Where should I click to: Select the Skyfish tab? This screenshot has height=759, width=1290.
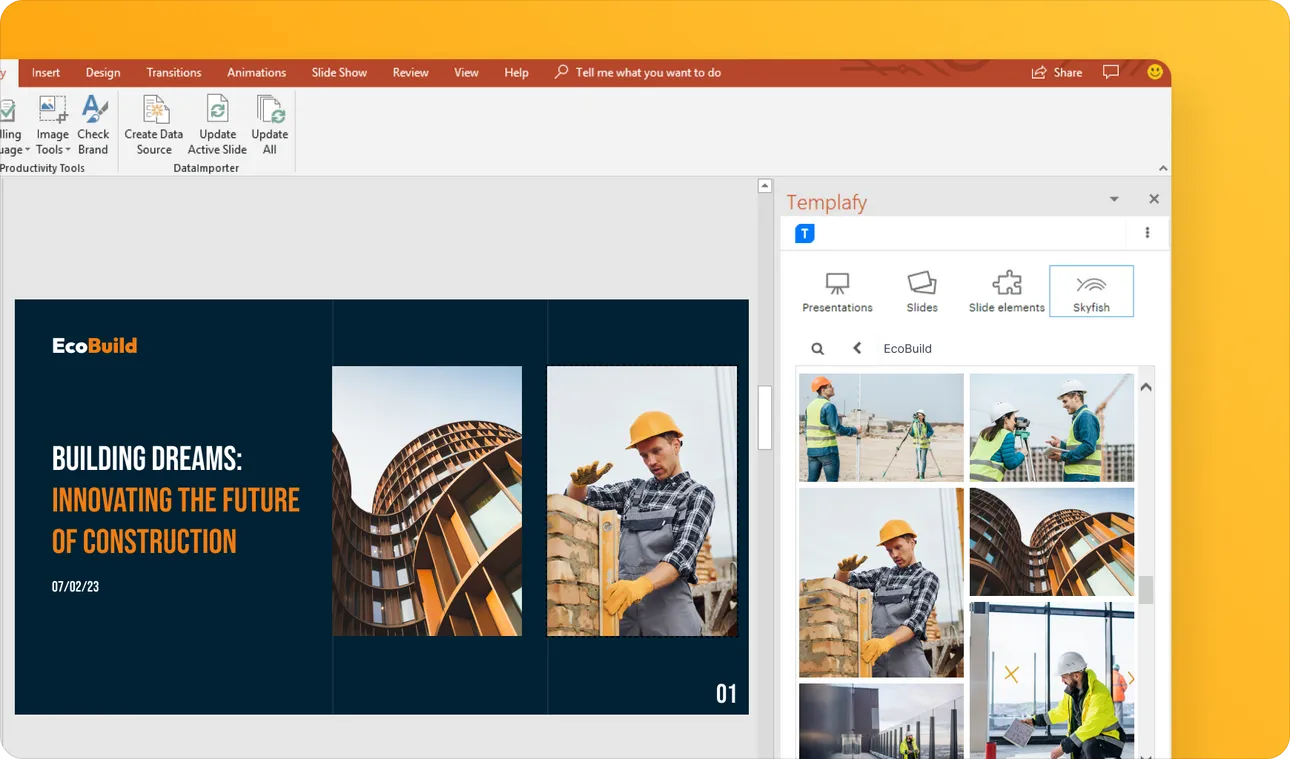pos(1091,291)
